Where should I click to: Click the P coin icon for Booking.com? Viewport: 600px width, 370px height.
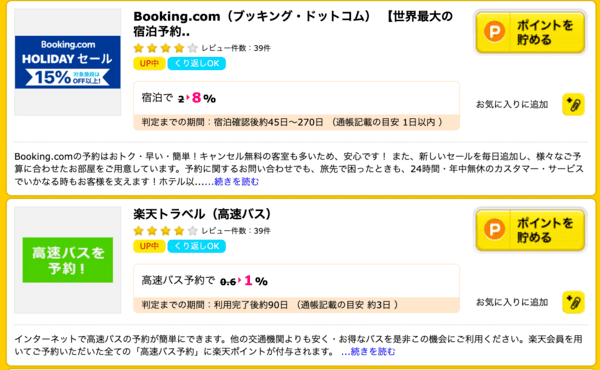point(494,31)
